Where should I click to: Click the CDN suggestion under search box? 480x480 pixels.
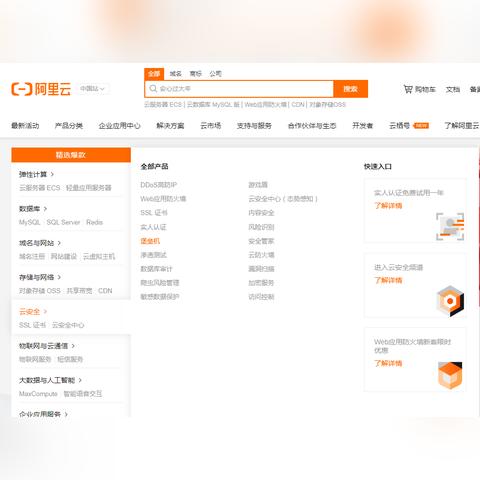(298, 105)
